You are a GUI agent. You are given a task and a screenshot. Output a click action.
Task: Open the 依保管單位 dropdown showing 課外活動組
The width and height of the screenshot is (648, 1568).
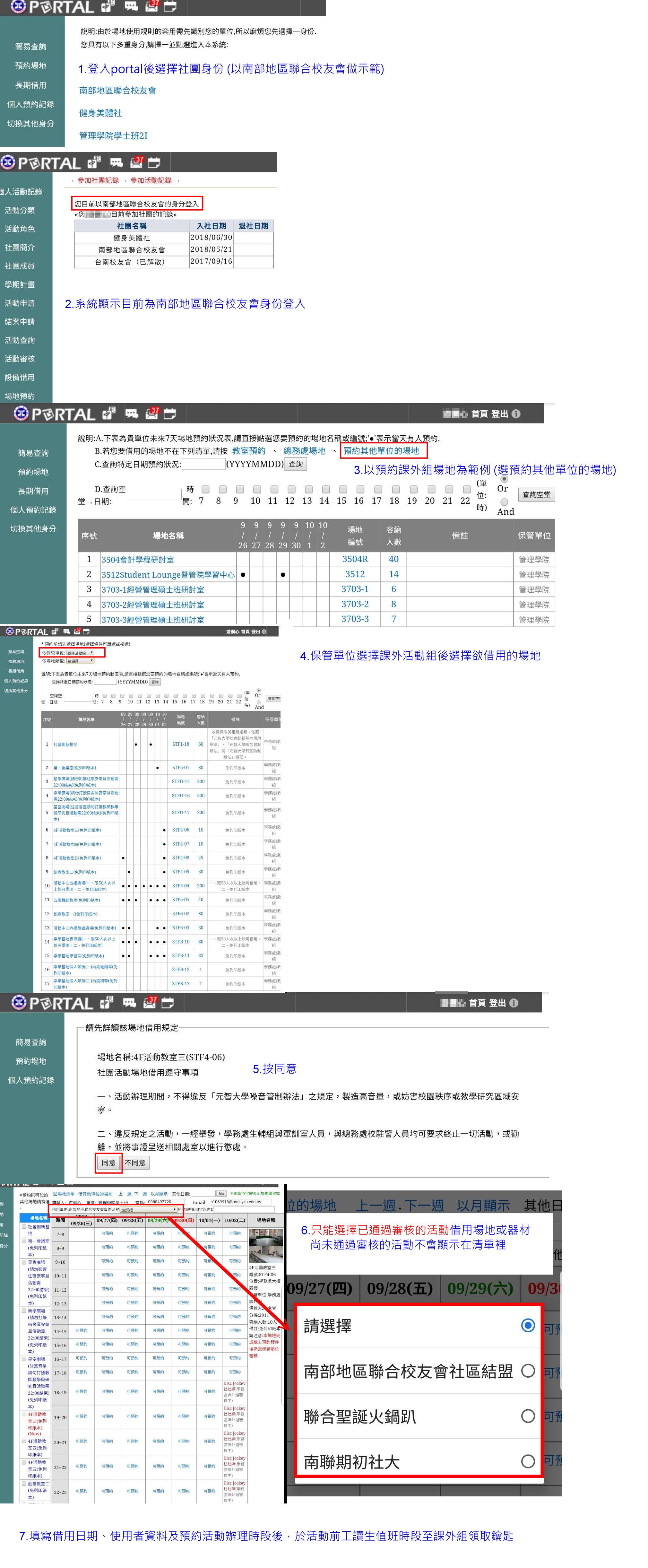[x=80, y=652]
